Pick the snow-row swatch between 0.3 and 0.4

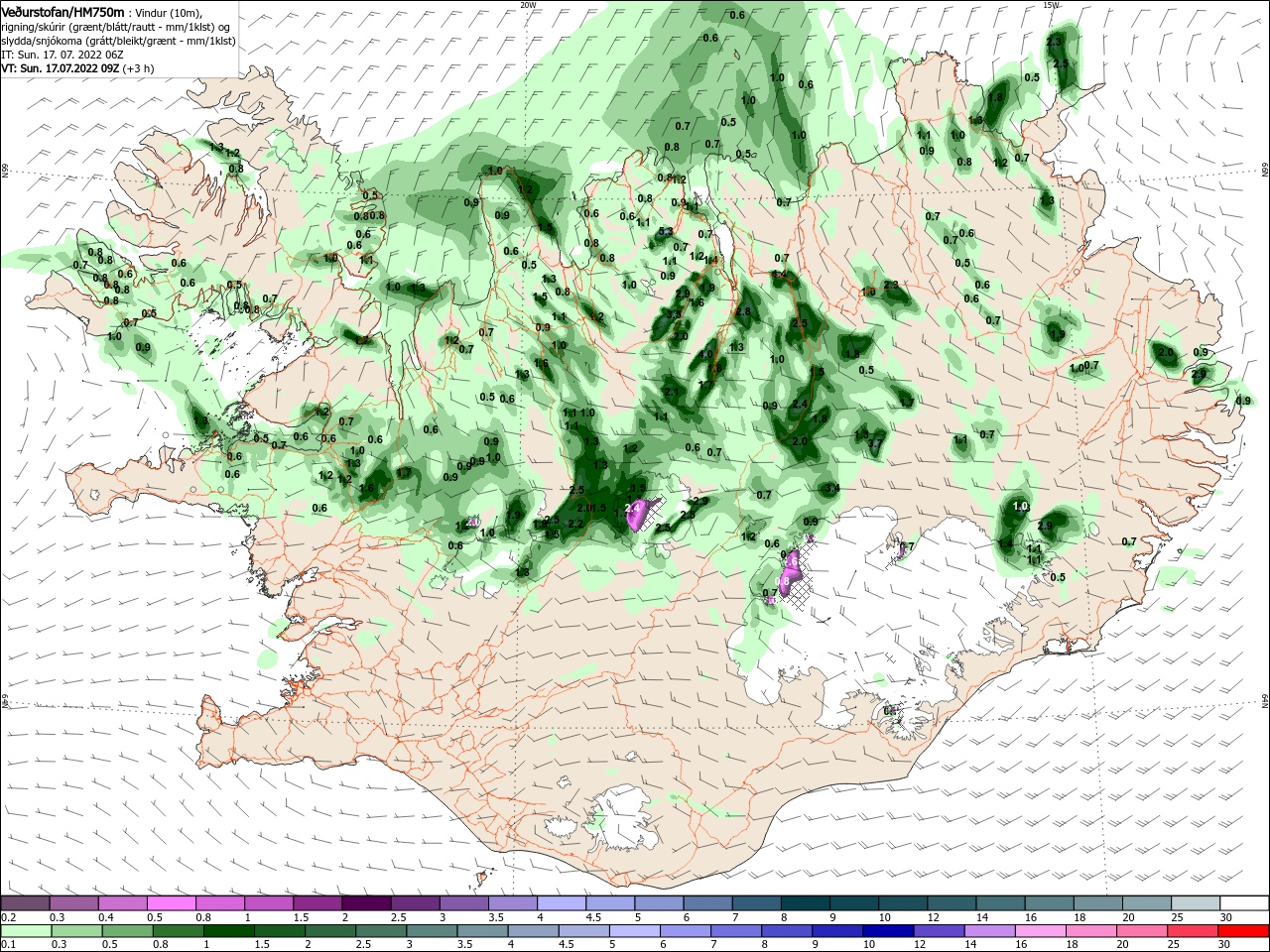click(x=74, y=903)
